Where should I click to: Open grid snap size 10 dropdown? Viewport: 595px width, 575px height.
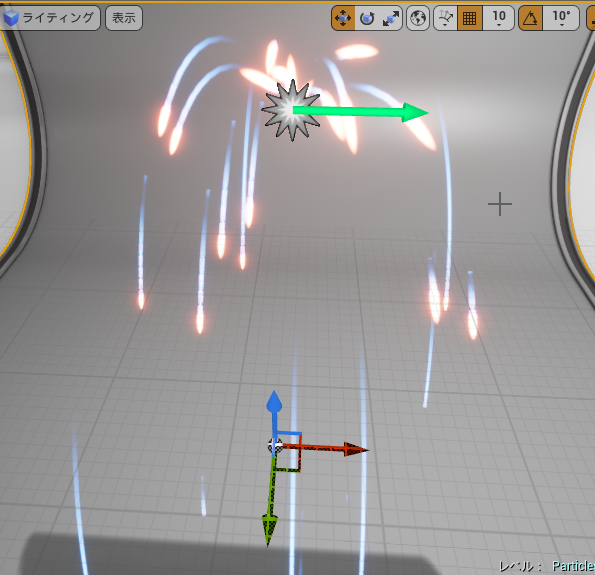[499, 18]
